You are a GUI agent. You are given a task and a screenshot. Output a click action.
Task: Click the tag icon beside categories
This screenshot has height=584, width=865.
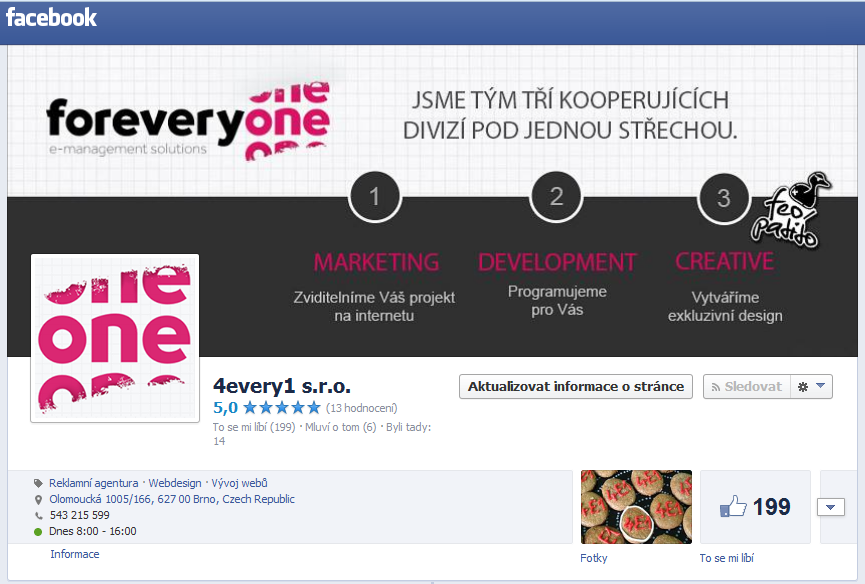pos(38,484)
